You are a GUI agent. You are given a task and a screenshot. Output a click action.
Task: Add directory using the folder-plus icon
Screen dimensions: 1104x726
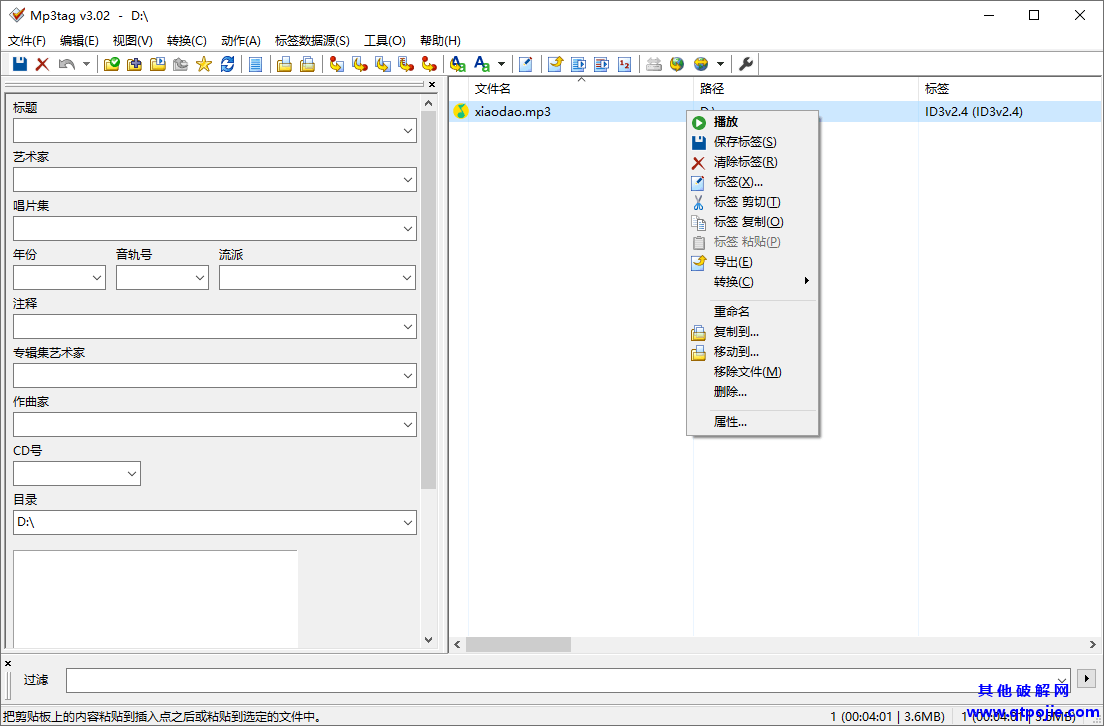point(134,64)
